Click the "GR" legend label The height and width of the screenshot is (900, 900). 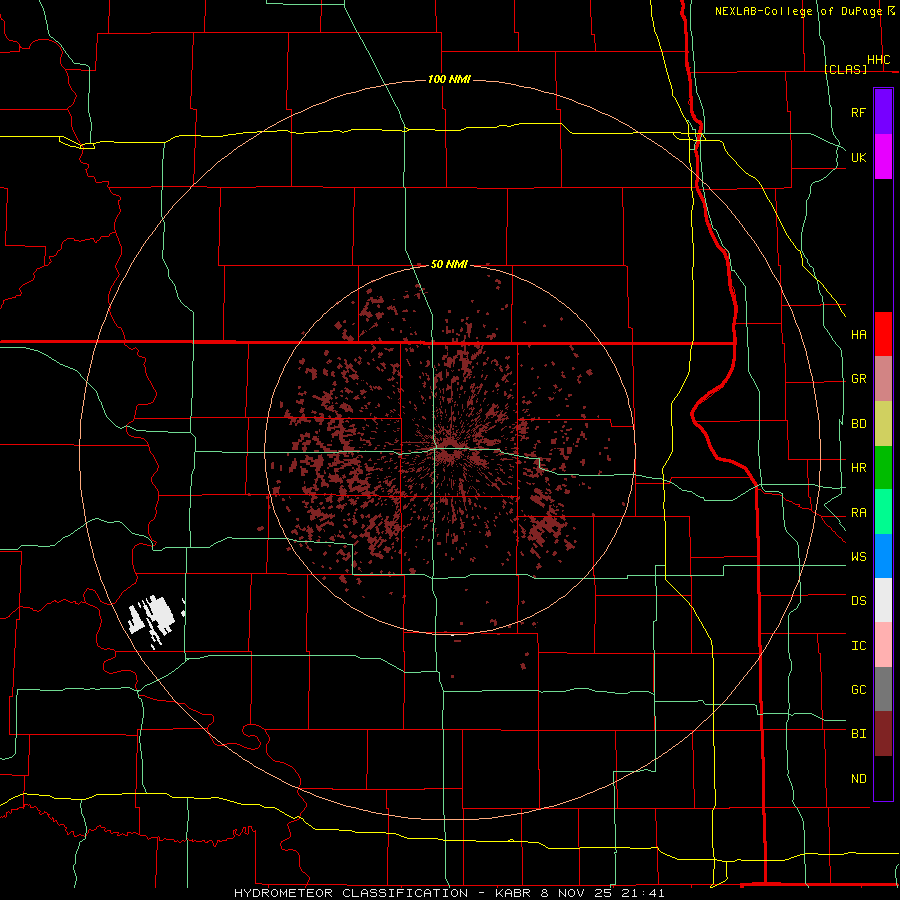(859, 379)
